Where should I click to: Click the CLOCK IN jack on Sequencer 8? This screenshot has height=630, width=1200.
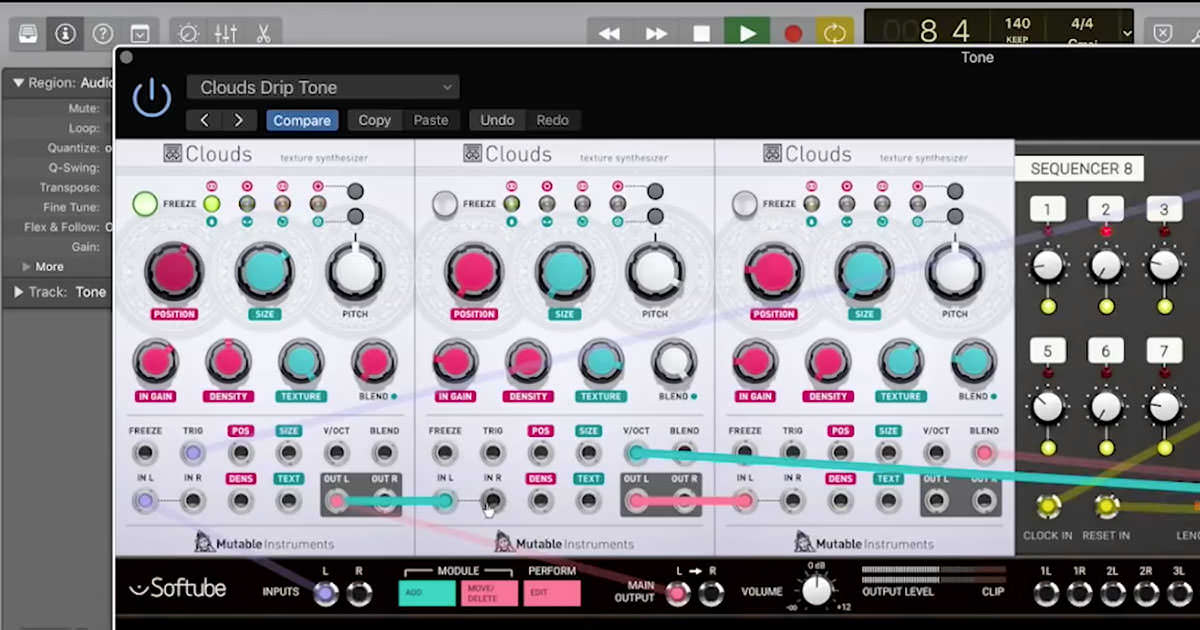[x=1048, y=507]
